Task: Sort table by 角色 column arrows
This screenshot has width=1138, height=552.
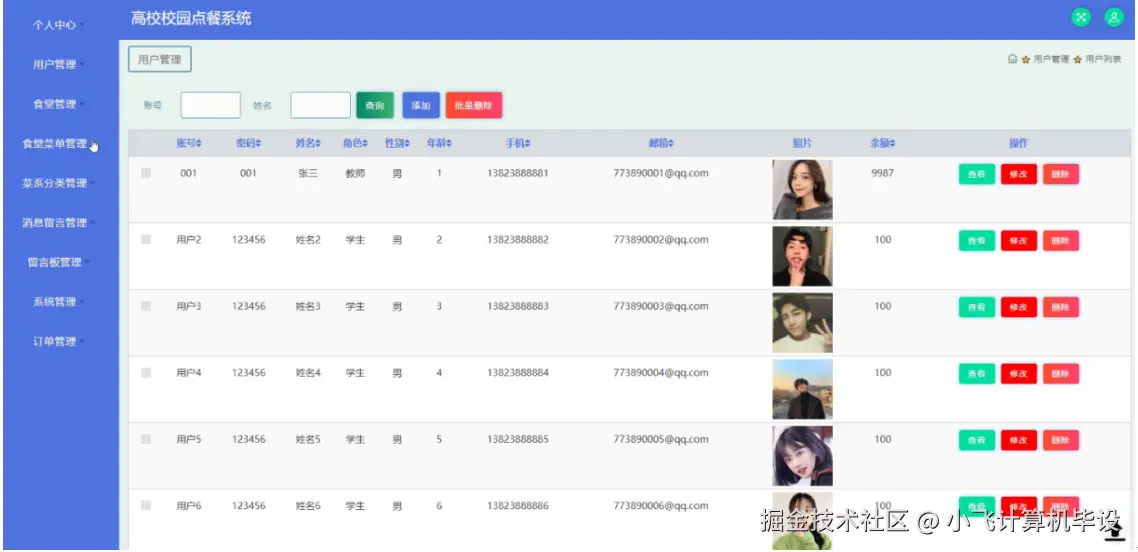Action: [366, 144]
